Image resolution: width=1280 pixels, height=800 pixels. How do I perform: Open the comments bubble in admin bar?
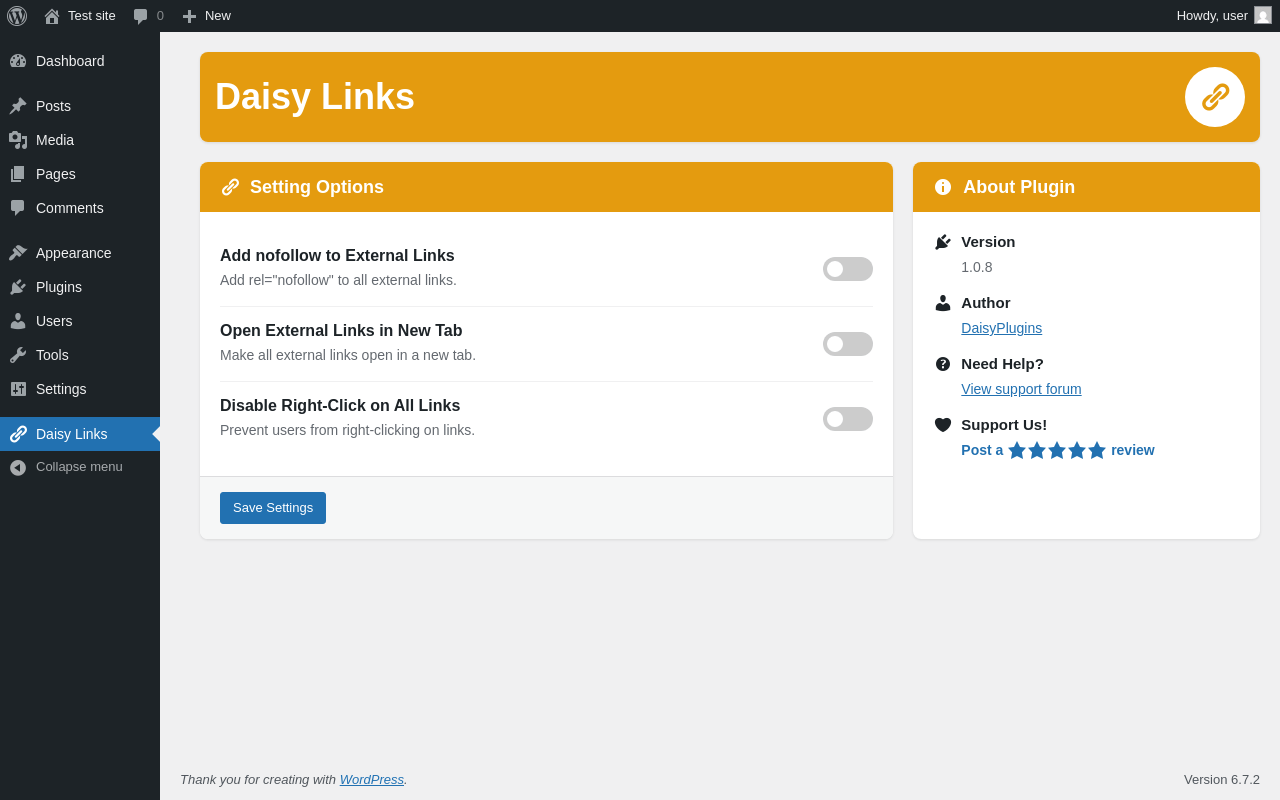(x=148, y=16)
